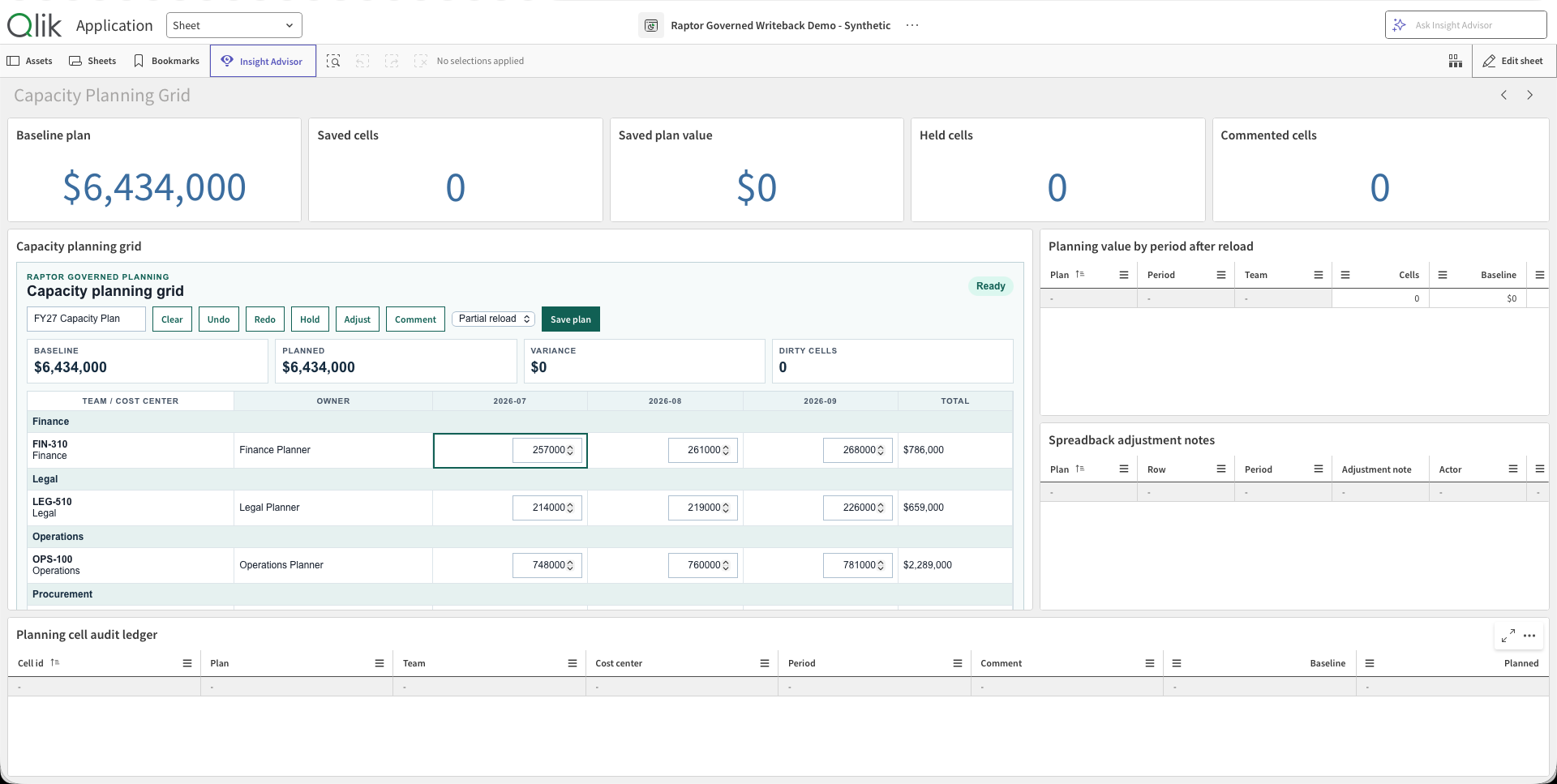
Task: Step forward in selections
Action: tap(392, 61)
